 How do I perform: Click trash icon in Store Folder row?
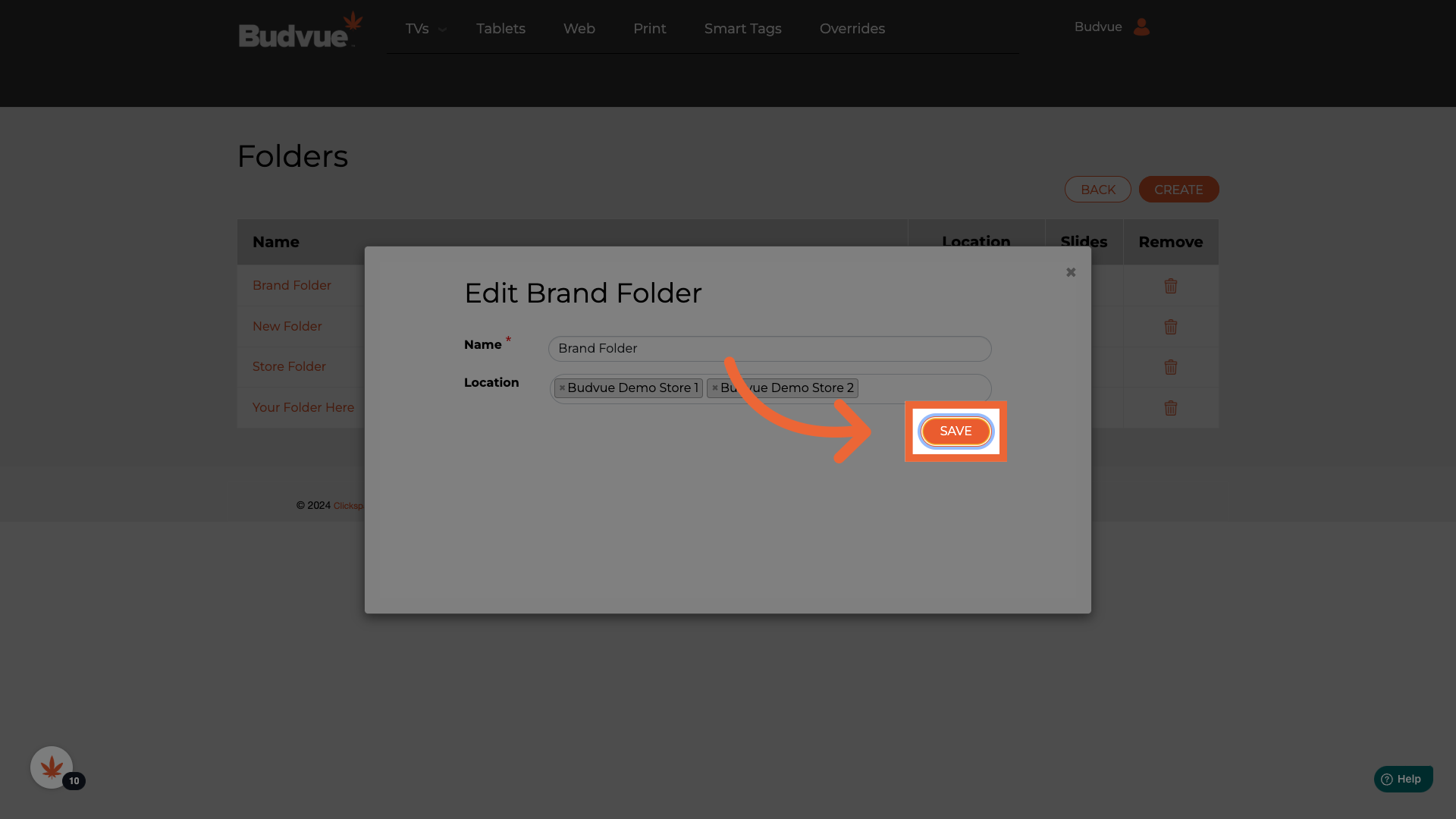point(1170,367)
